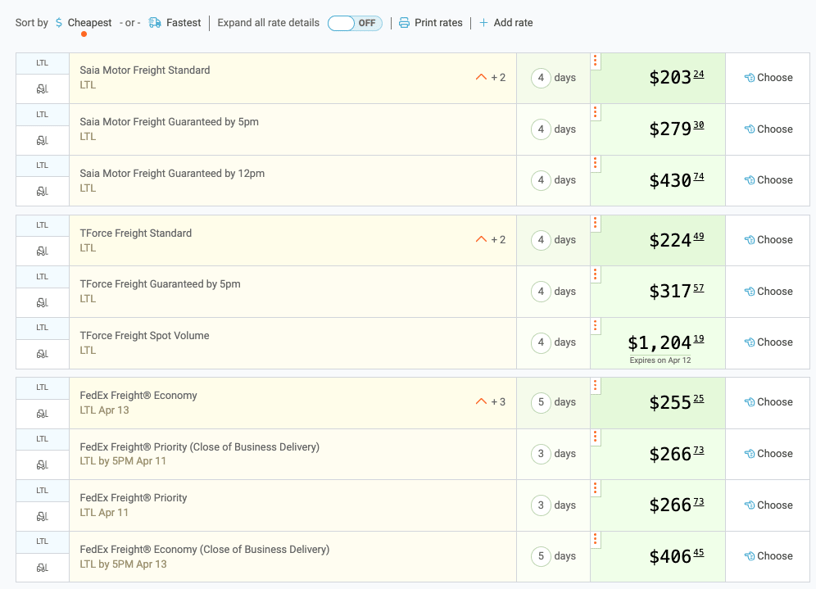Open three-dot menu for $279.30 rate
Viewport: 816px width, 589px height.
click(x=595, y=112)
